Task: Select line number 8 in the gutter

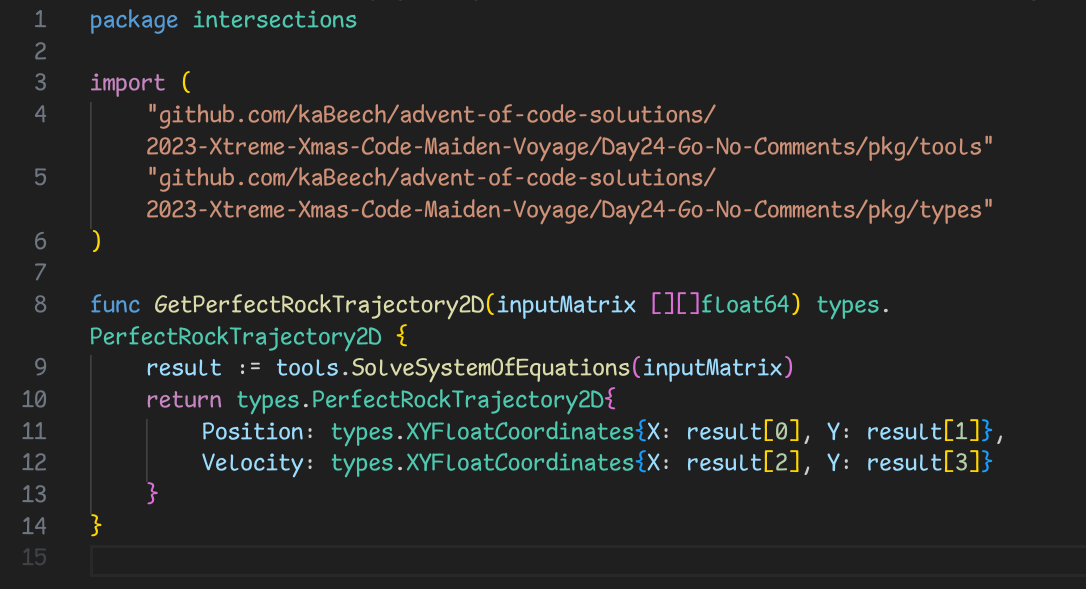Action: (x=39, y=304)
